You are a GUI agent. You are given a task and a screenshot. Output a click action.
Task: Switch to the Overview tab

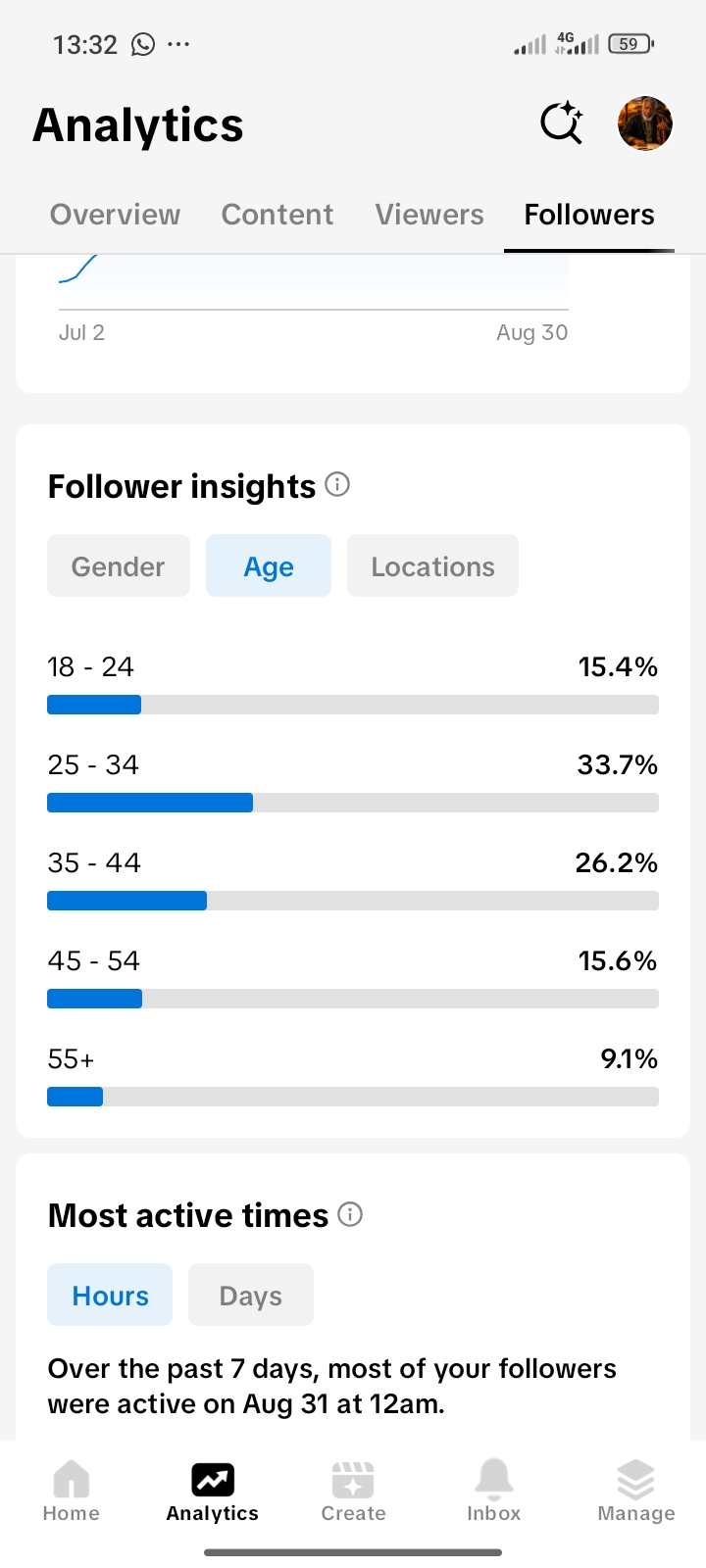pos(116,215)
